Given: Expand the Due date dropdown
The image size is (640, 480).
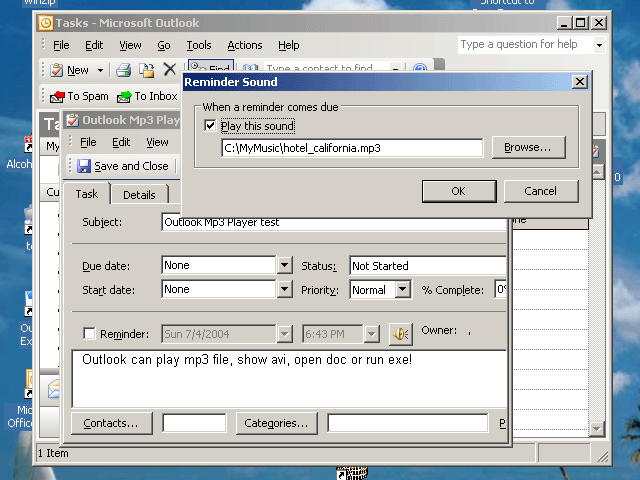Looking at the screenshot, I should (284, 265).
